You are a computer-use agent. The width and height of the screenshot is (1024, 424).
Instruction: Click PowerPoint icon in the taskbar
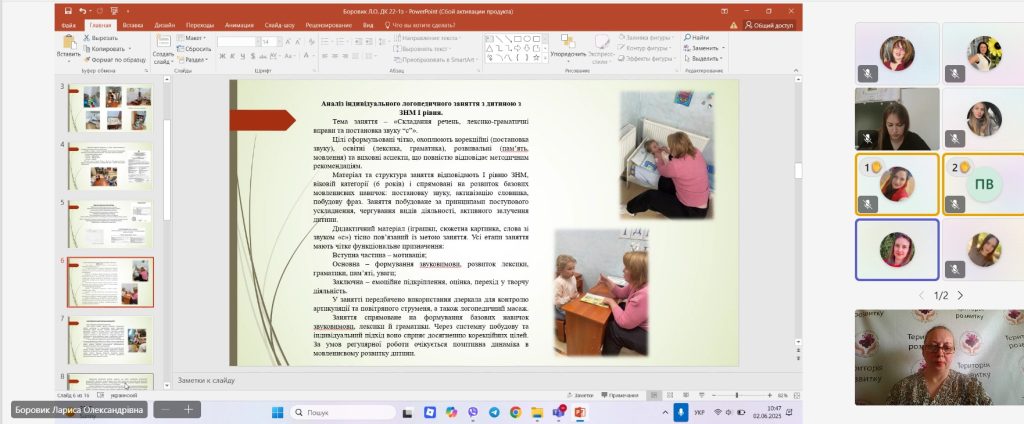[x=580, y=412]
